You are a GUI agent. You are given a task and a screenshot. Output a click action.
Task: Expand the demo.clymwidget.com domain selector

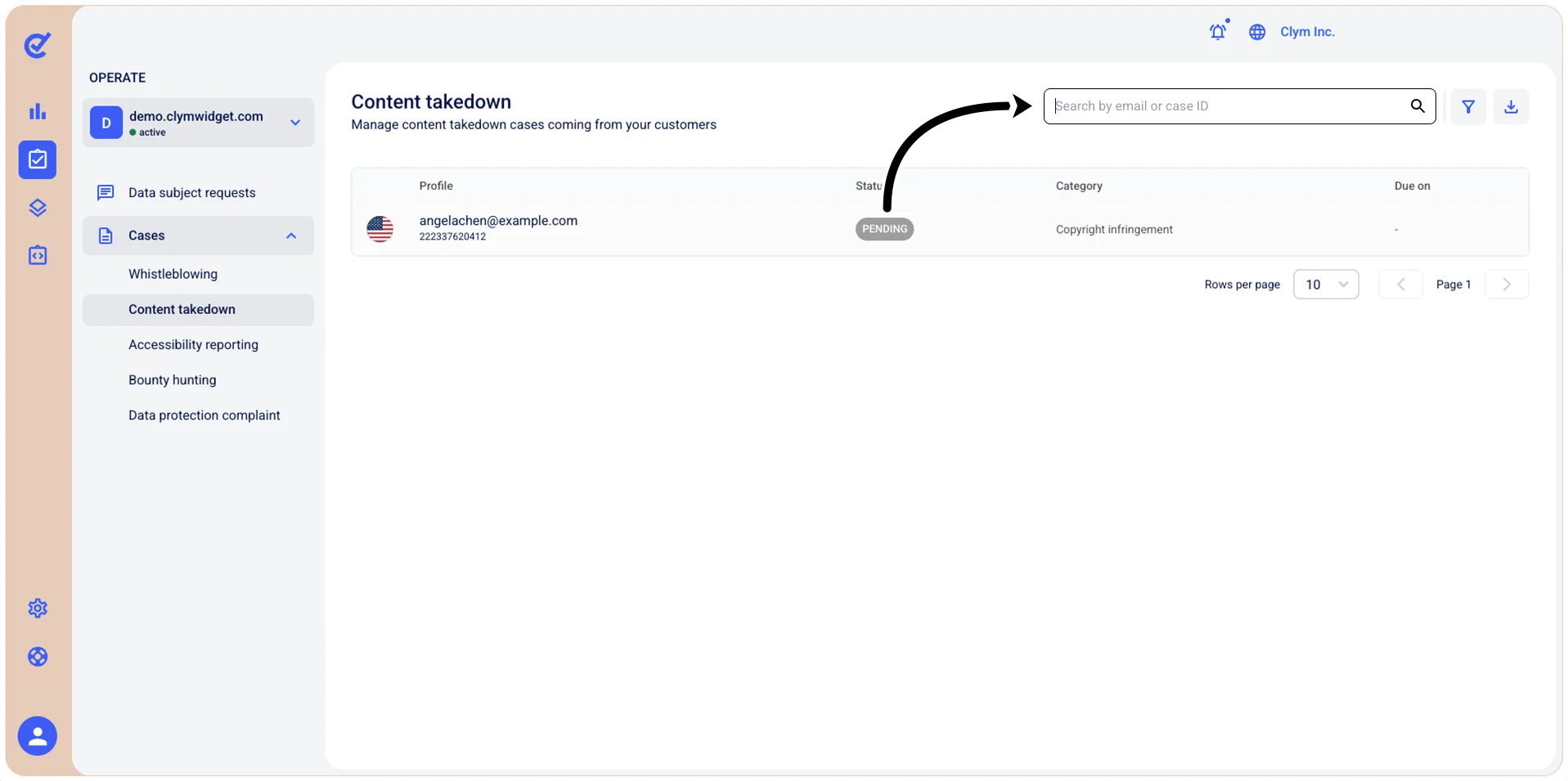point(198,123)
